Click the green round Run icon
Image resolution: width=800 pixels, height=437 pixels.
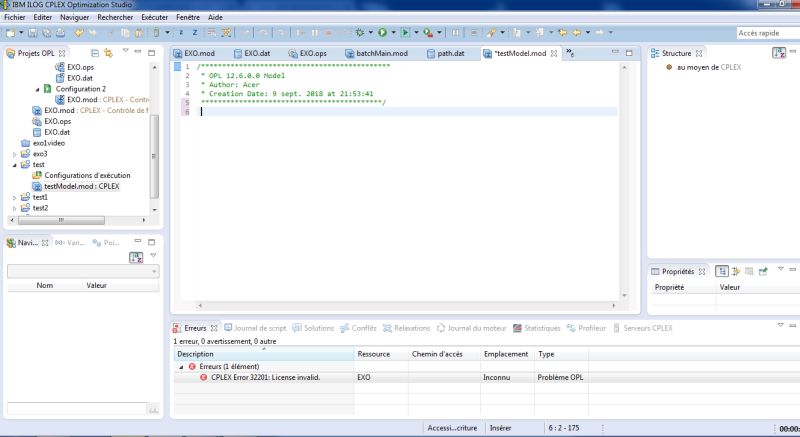382,33
